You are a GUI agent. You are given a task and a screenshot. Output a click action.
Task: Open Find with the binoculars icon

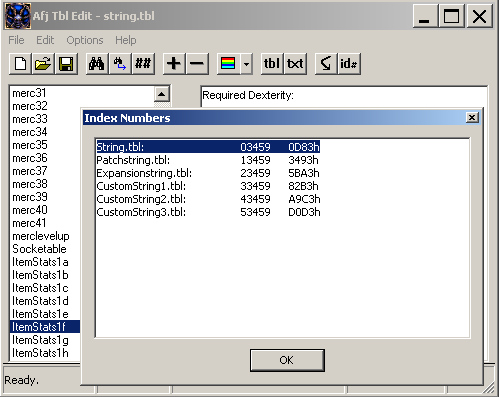coord(97,63)
